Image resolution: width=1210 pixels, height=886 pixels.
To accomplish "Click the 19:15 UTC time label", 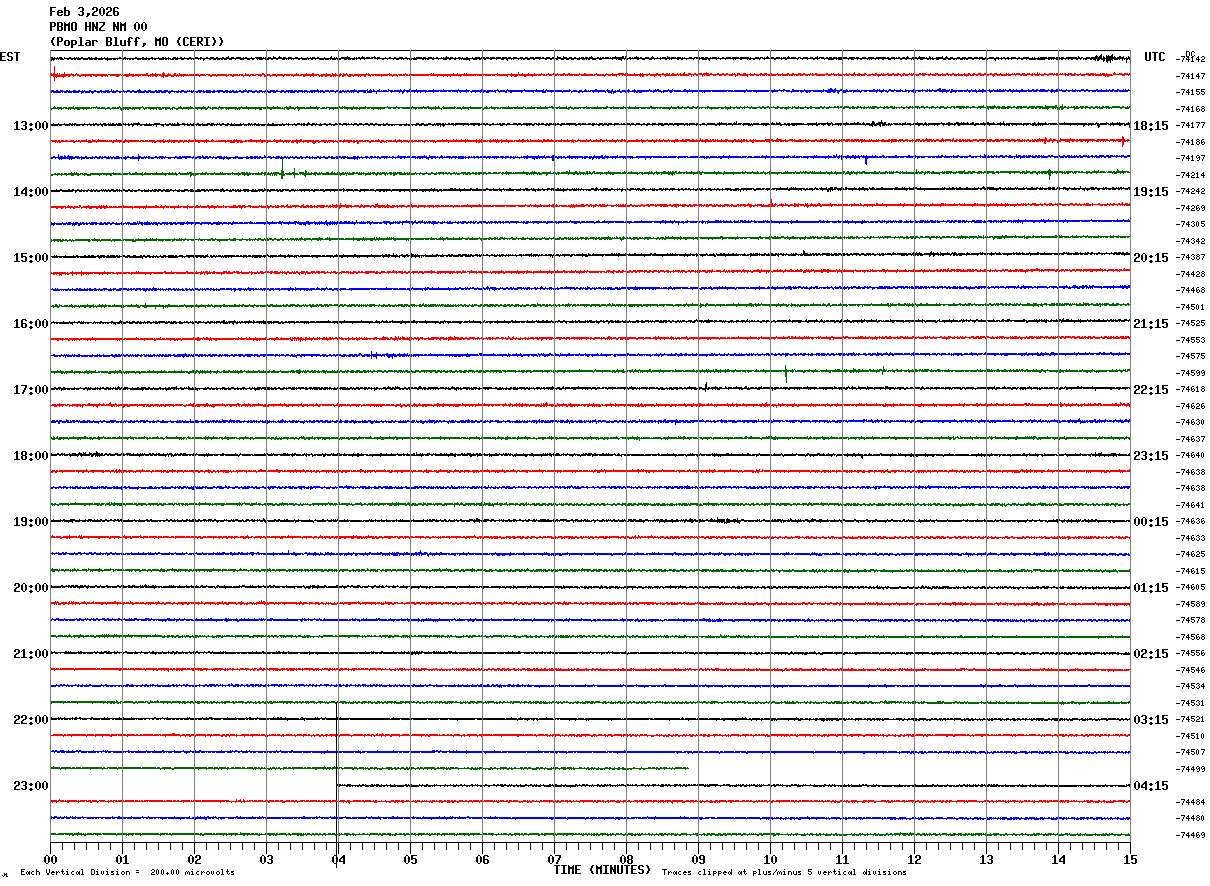I will click(x=1150, y=192).
